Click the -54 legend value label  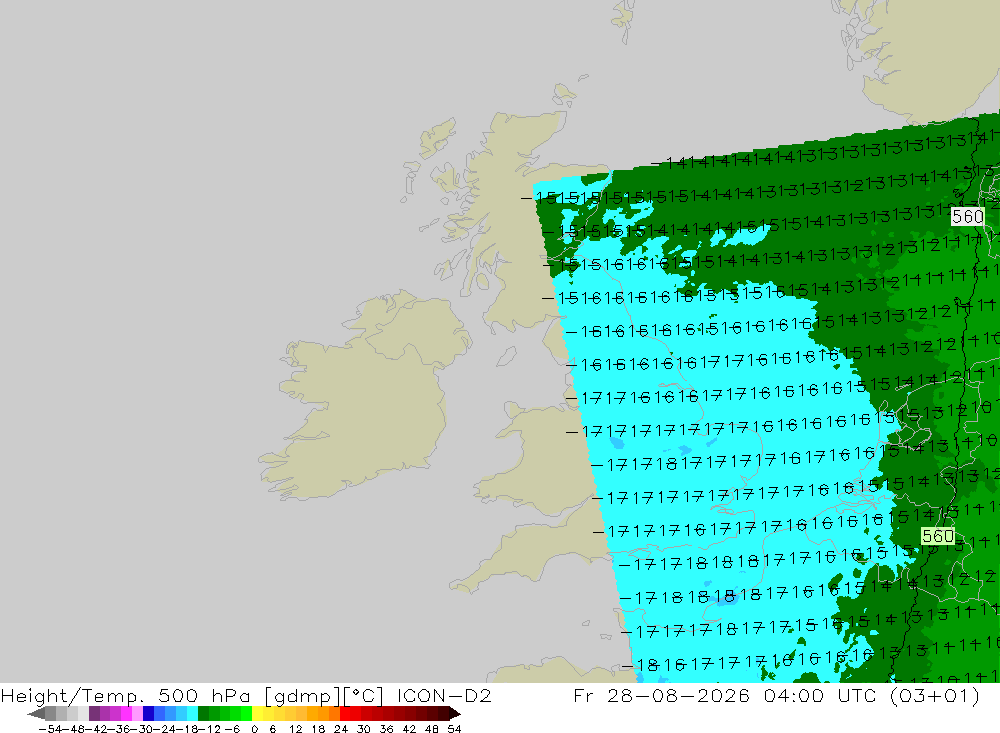coord(50,729)
